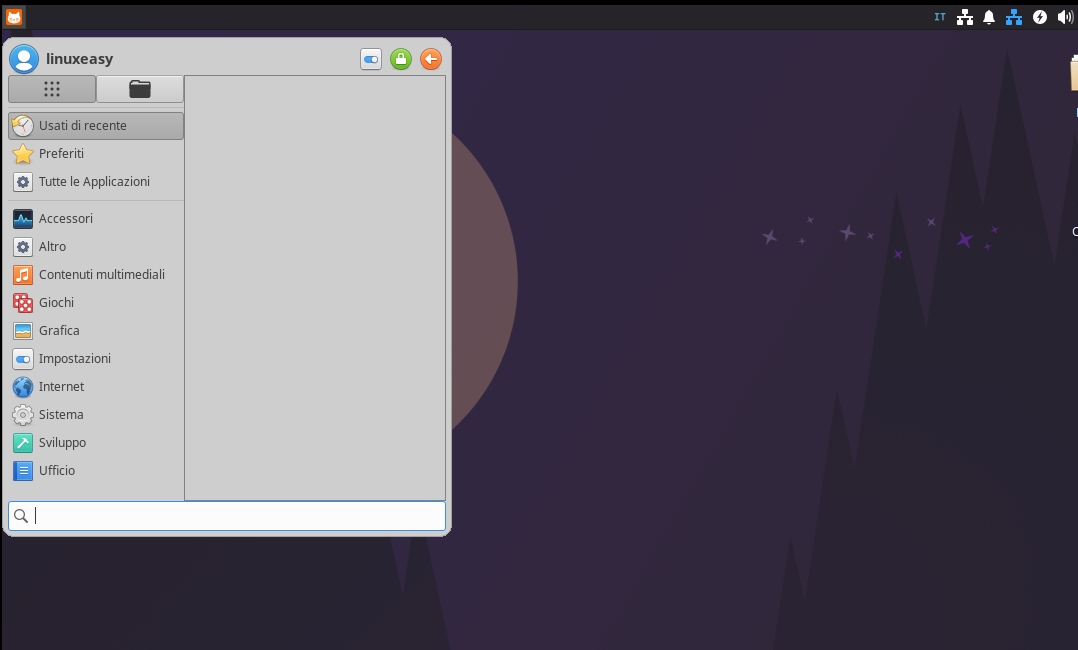Open the white network tray icon
The image size is (1078, 650).
(965, 17)
